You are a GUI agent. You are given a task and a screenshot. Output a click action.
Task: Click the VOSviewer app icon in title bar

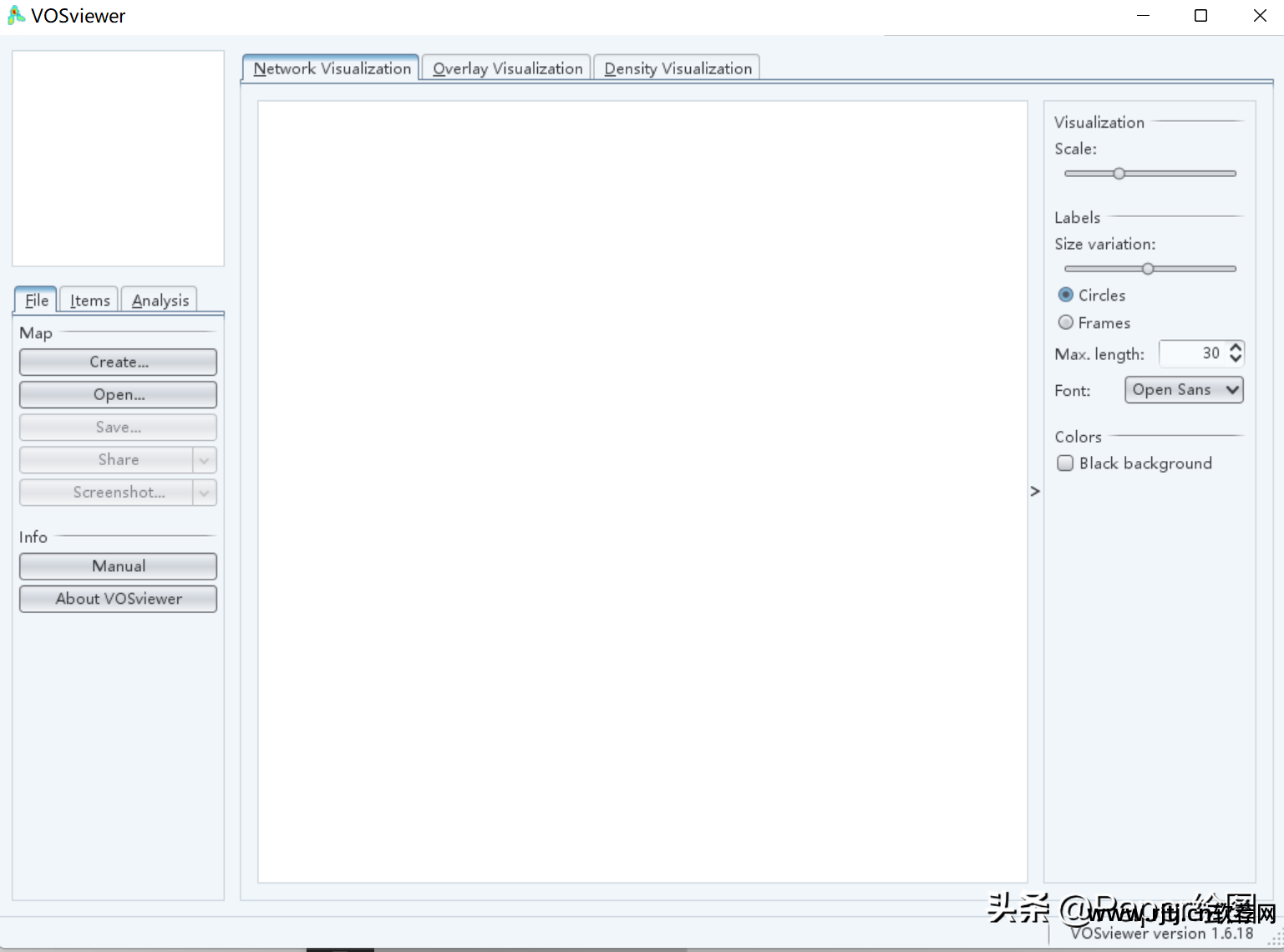click(x=16, y=16)
